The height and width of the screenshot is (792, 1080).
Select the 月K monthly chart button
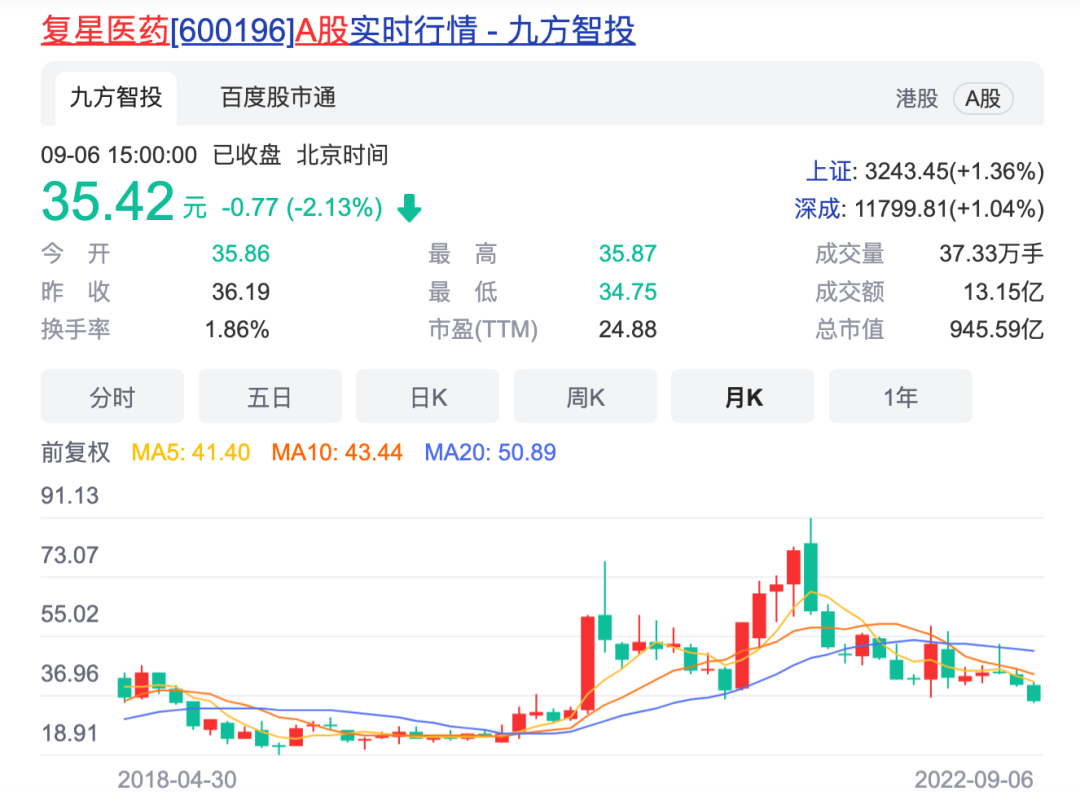[743, 397]
